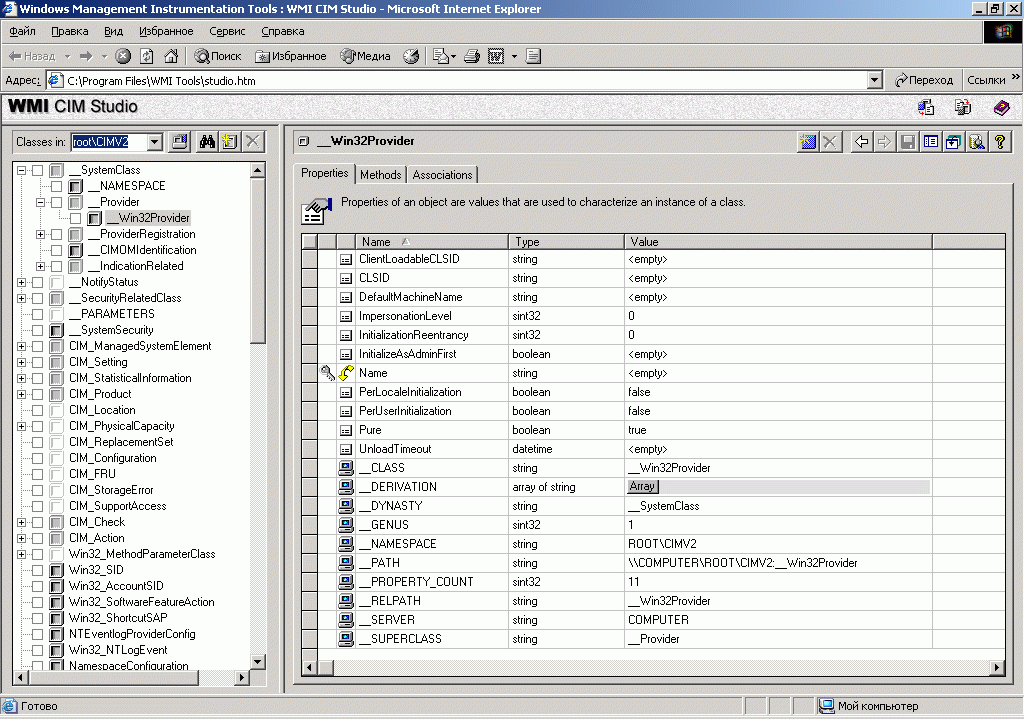Check the box next to __NAMESPACE
Viewport: 1024px width, 719px height.
click(x=57, y=186)
